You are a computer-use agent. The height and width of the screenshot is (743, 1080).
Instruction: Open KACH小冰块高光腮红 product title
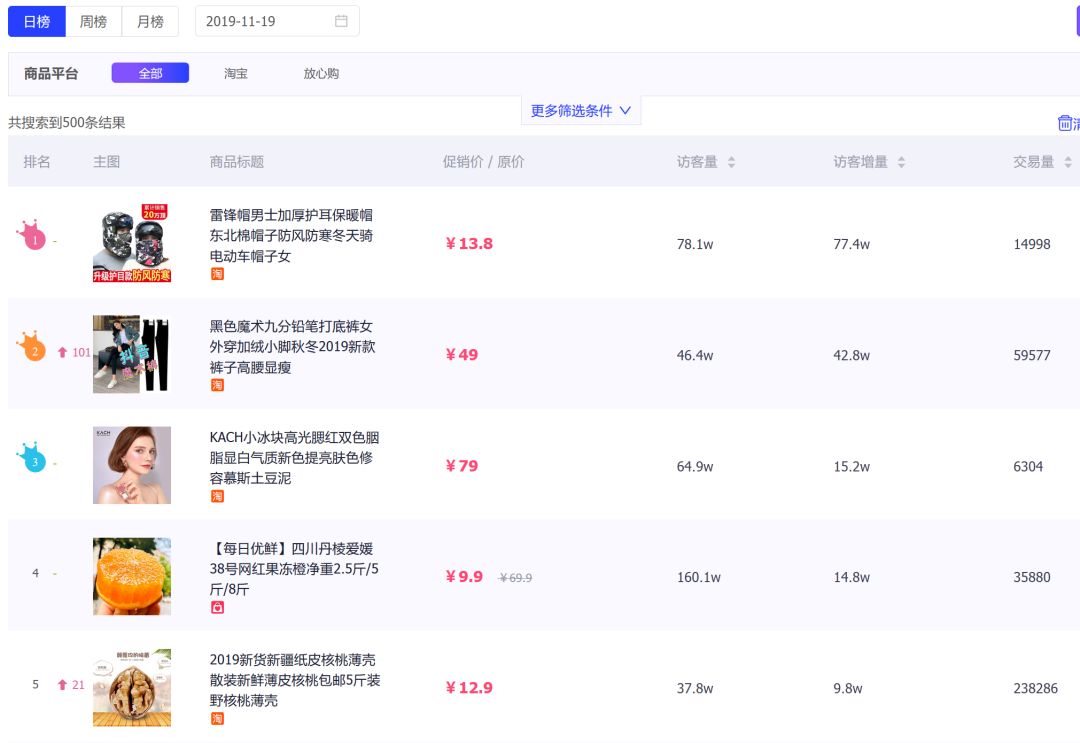295,458
